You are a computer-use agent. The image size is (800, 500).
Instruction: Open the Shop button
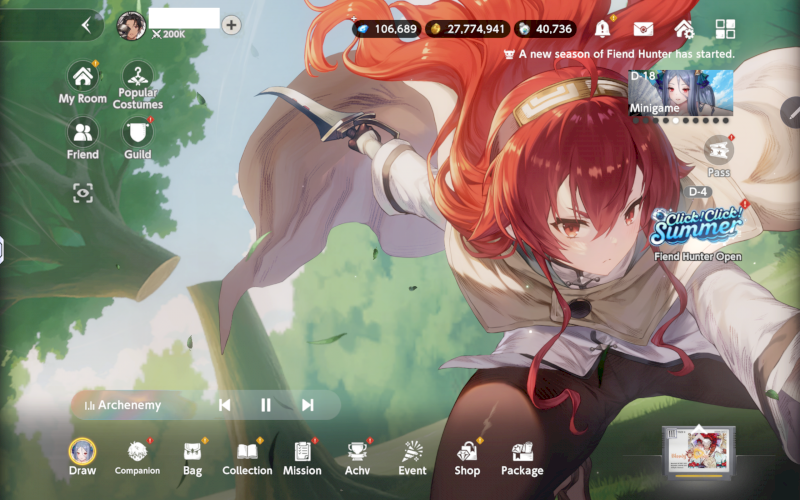point(467,452)
